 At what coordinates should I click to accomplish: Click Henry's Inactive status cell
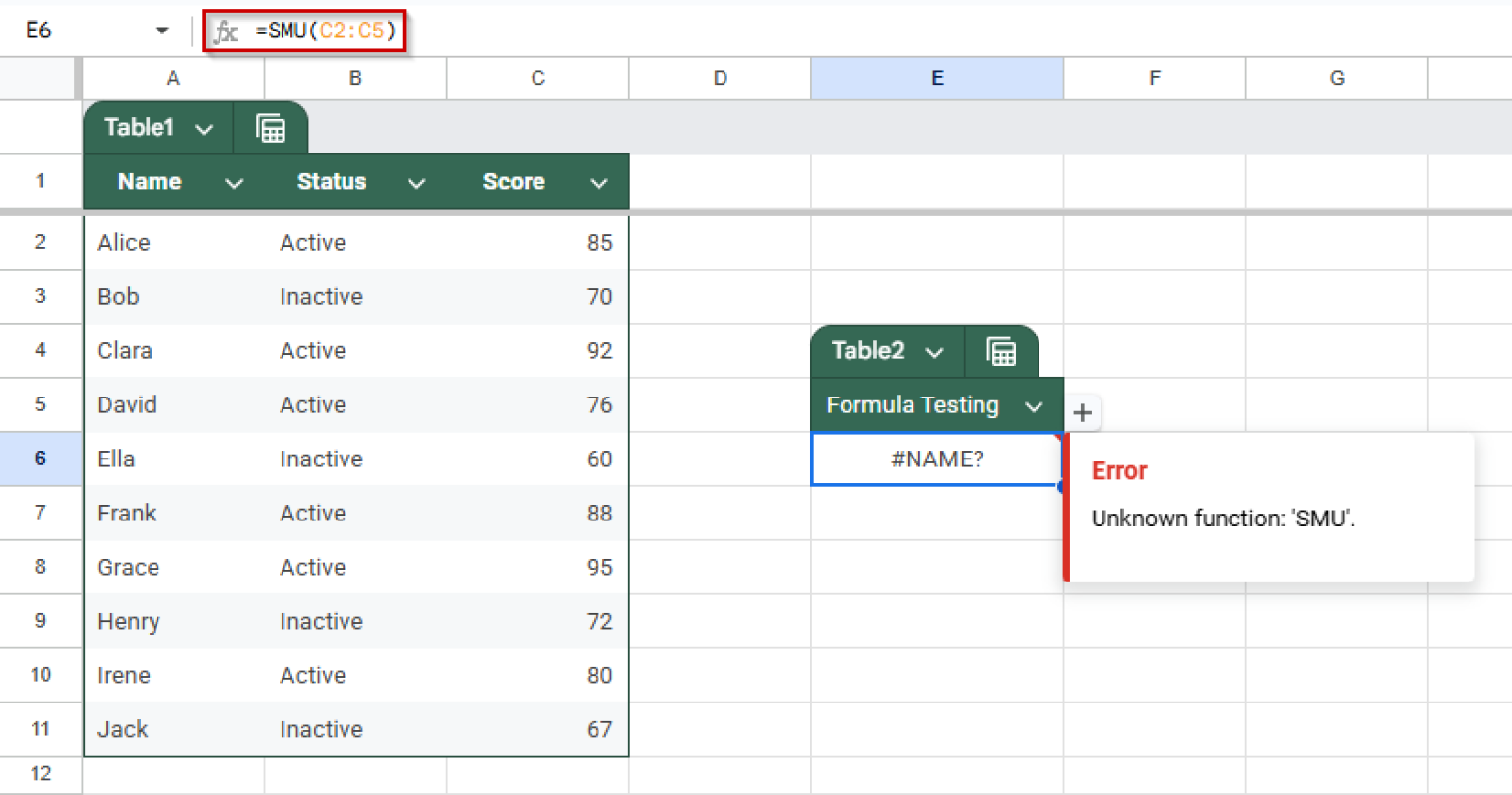(x=355, y=622)
